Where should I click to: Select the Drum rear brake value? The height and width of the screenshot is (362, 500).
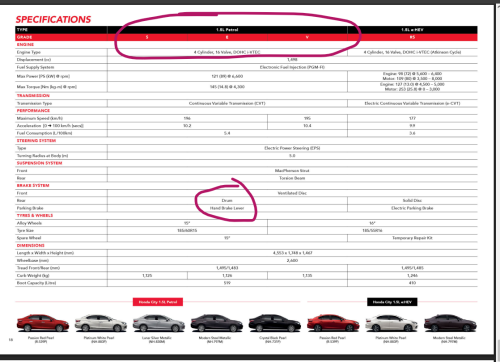[227, 201]
